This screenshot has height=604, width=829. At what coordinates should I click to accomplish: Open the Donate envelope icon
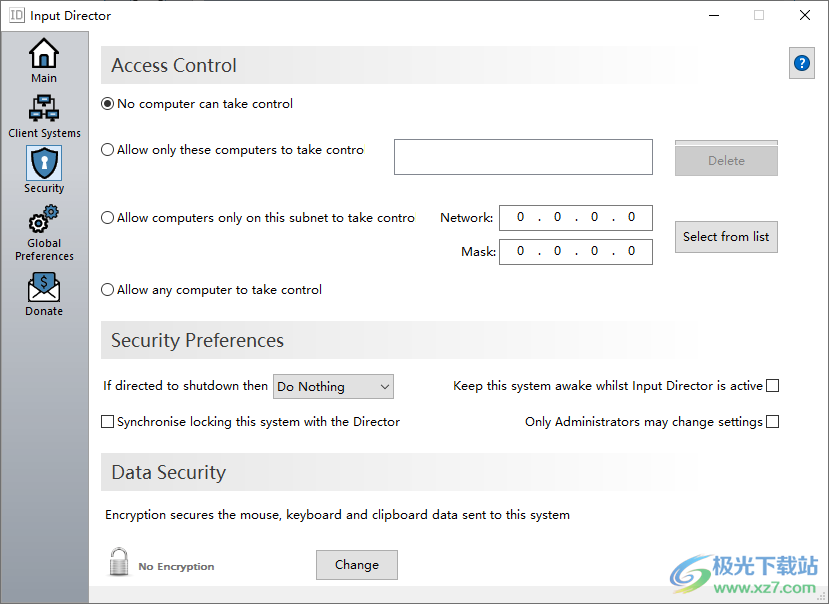coord(44,287)
